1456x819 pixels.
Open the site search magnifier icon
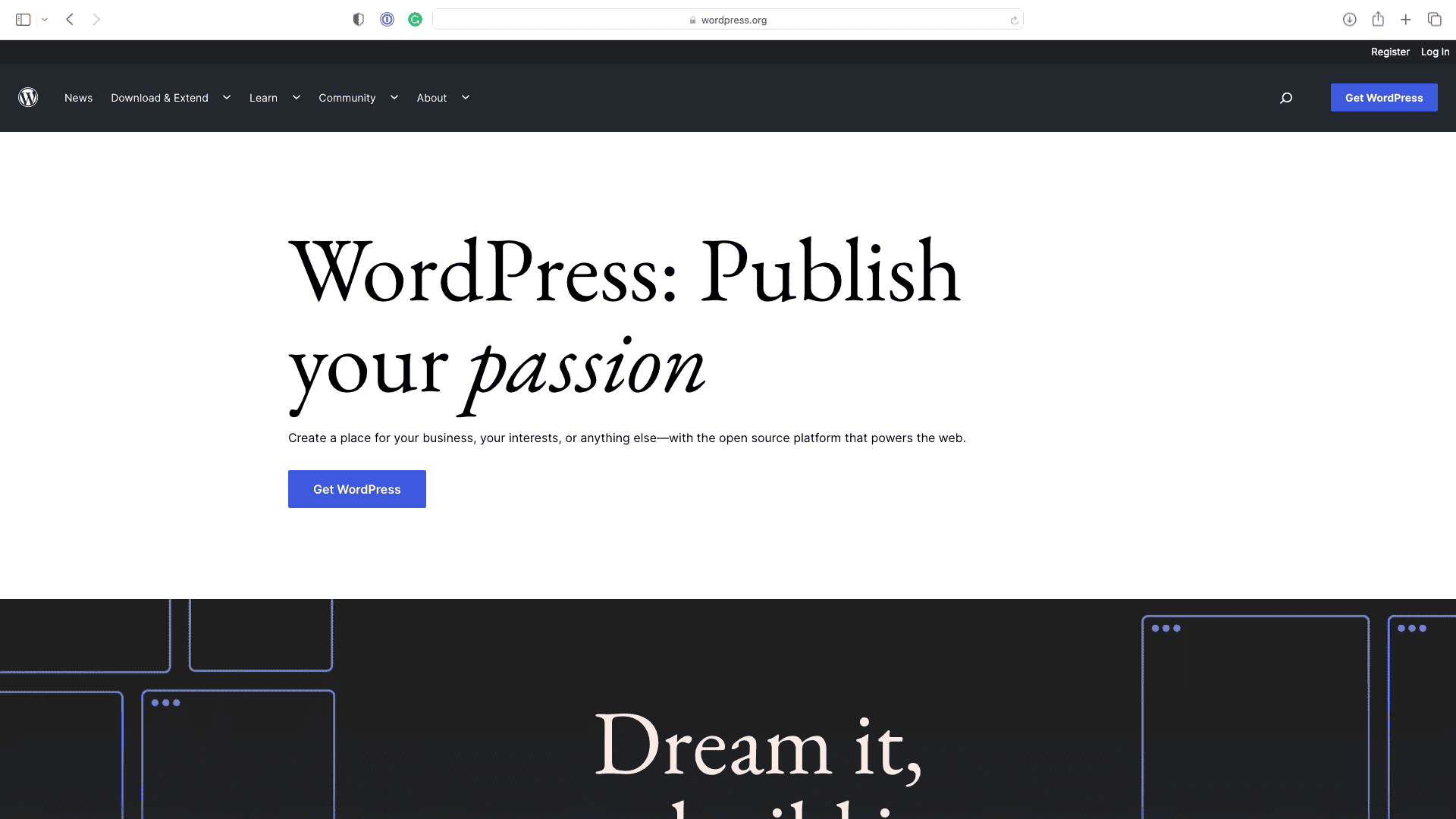tap(1286, 98)
